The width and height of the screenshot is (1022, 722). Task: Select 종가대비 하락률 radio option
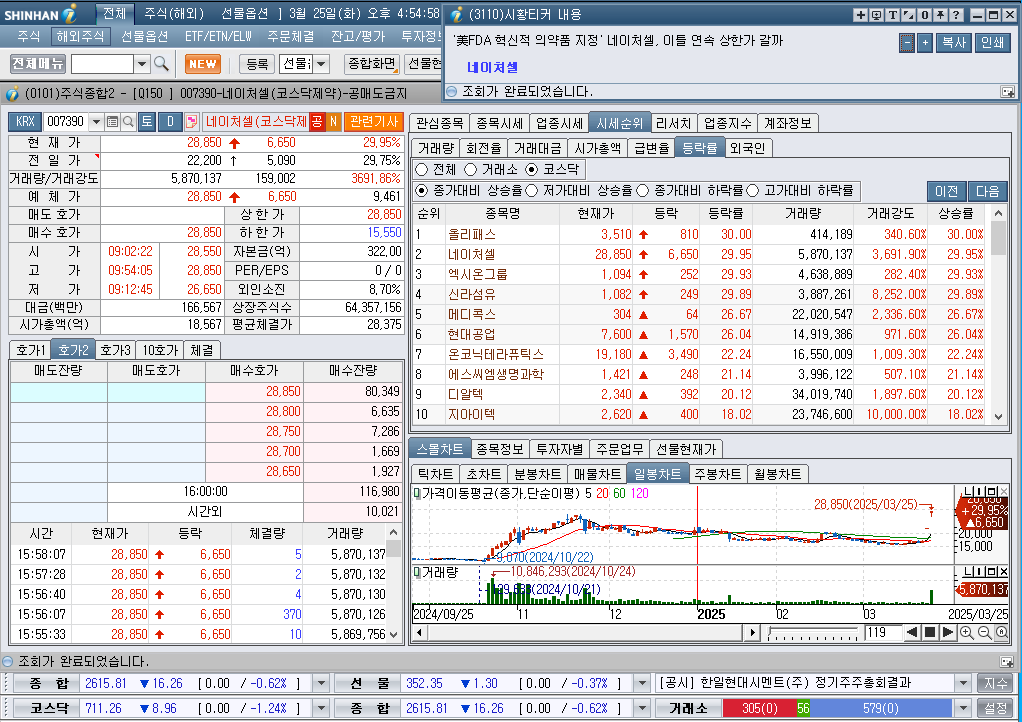(x=643, y=190)
